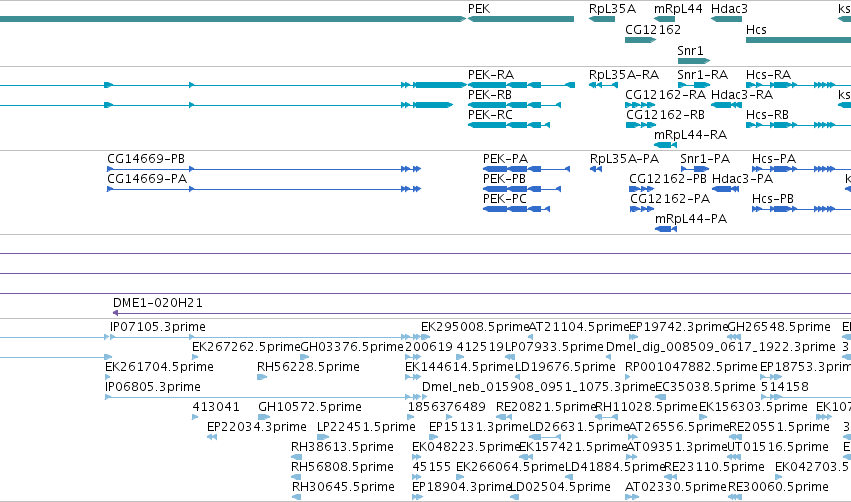Click the PEK-RC transcript label
Viewport: 851px width, 502px height.
[x=490, y=115]
